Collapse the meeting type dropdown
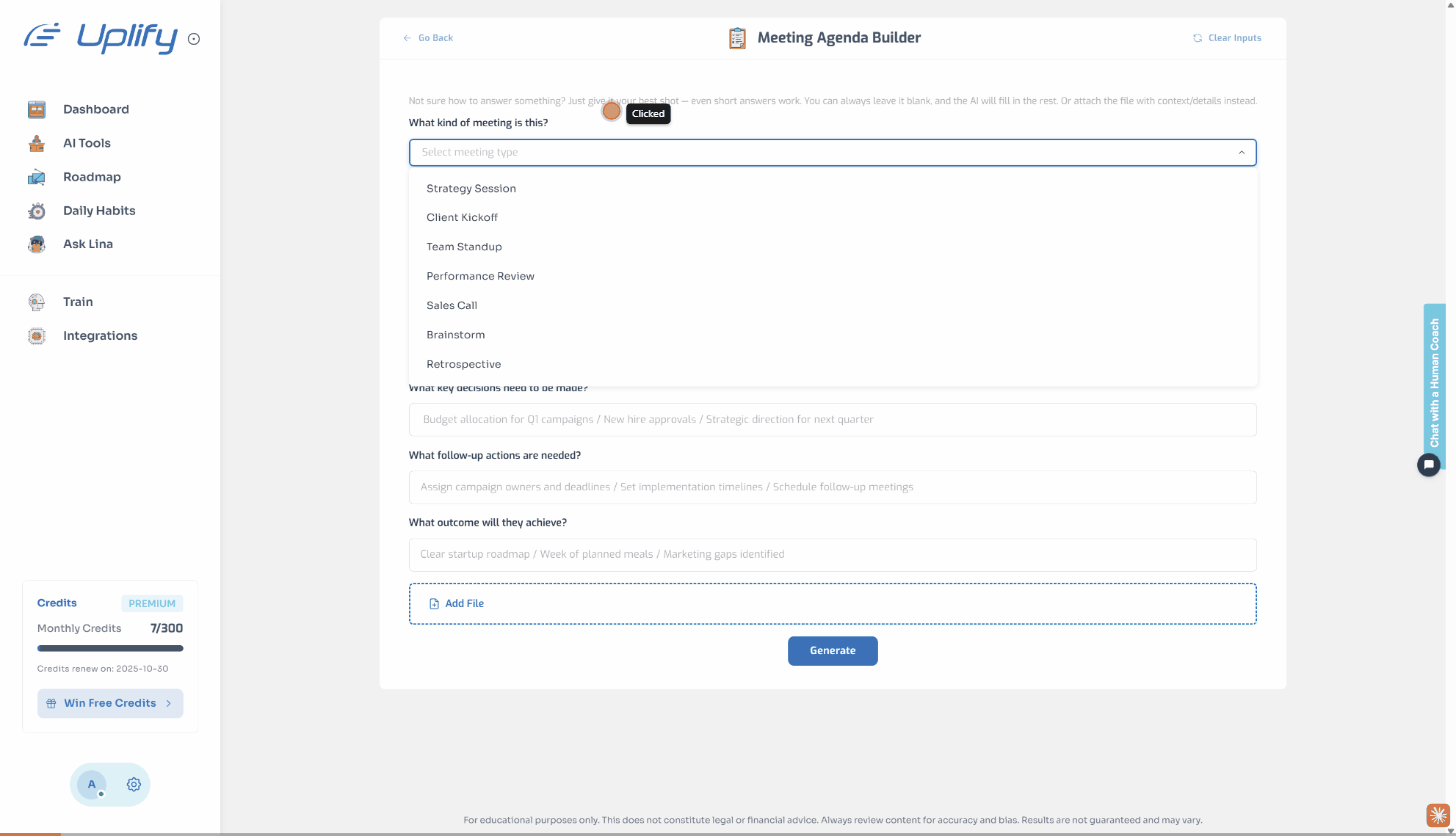 pos(1241,152)
